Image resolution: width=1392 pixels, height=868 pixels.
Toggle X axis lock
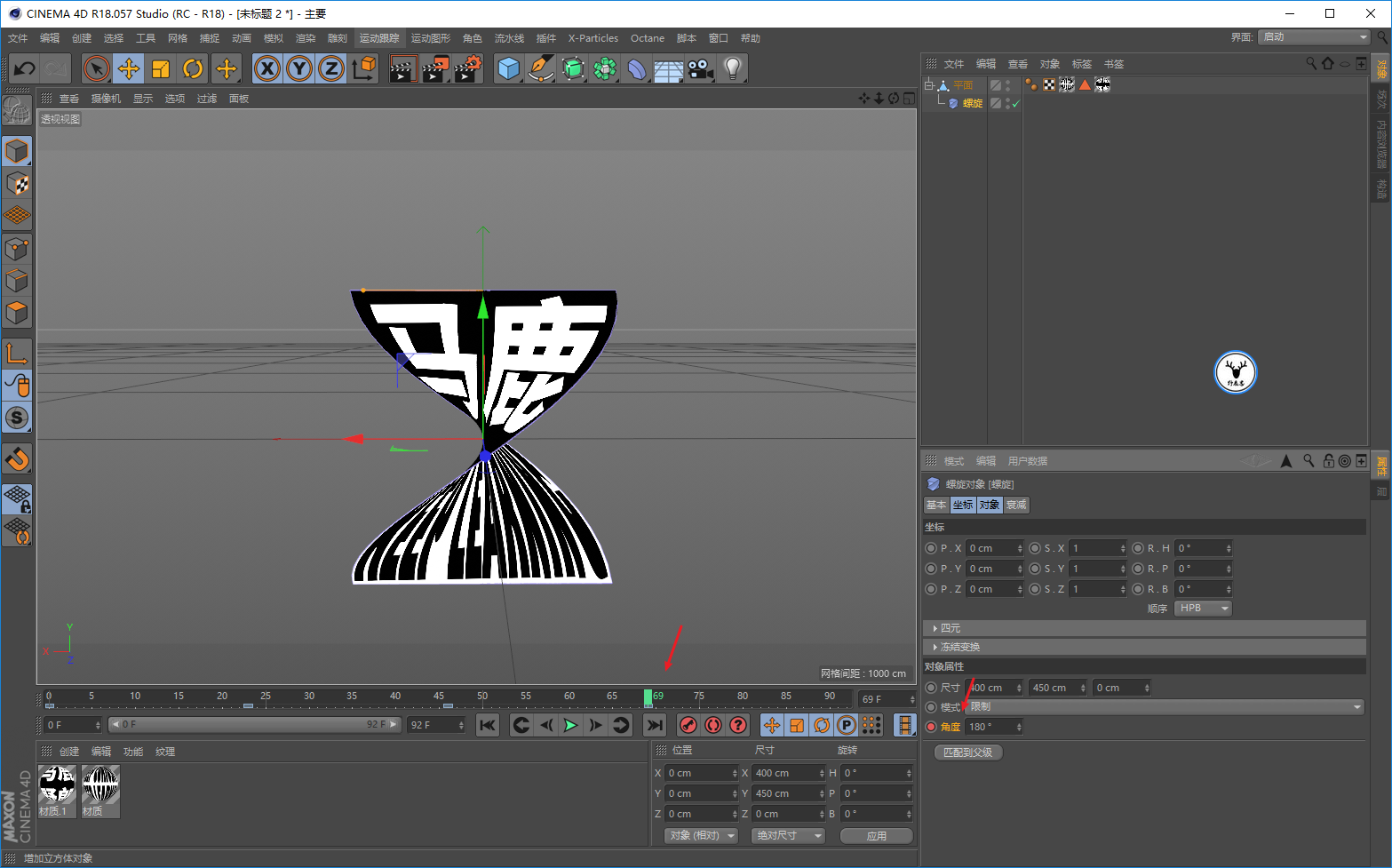pos(267,68)
